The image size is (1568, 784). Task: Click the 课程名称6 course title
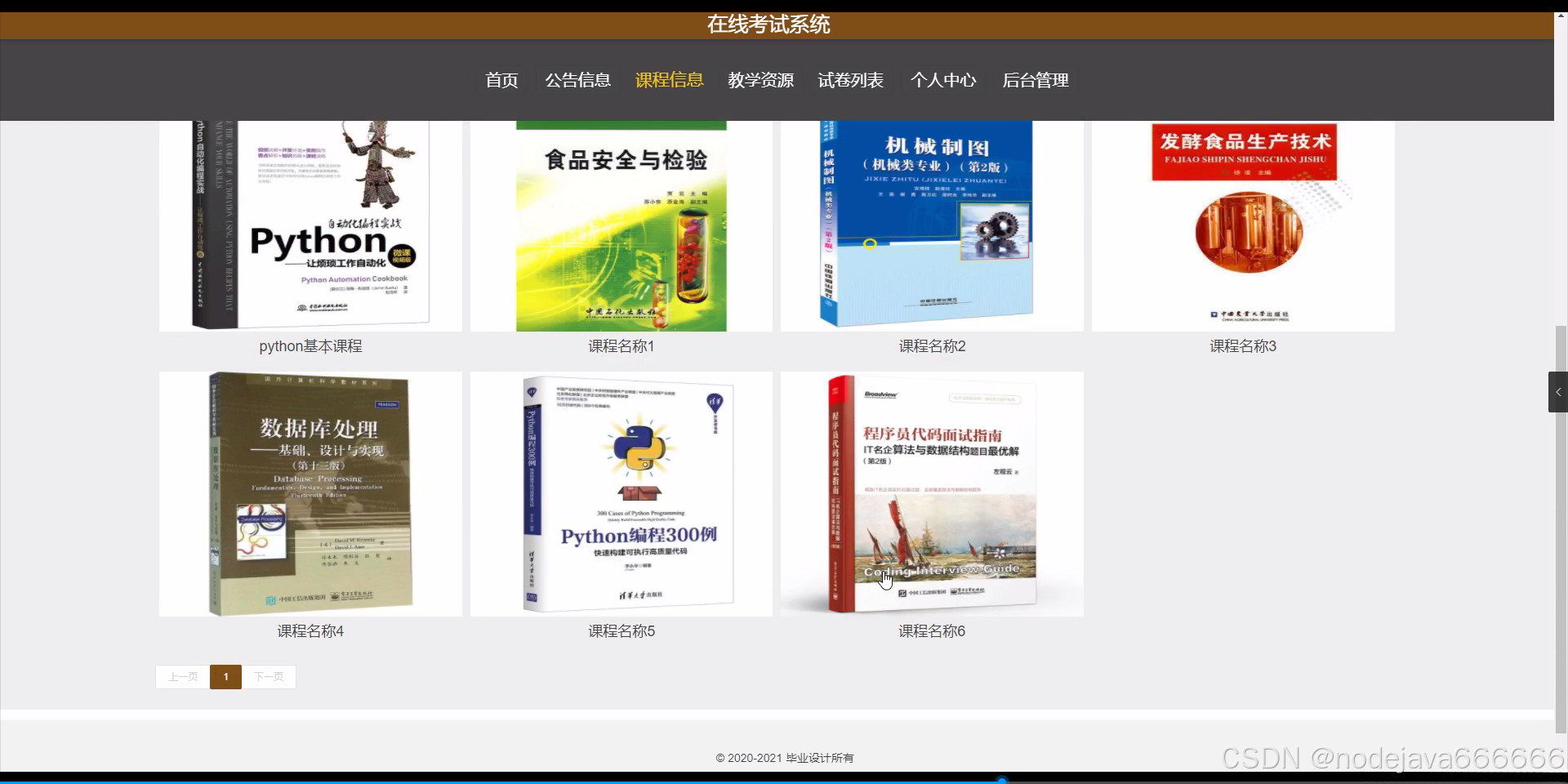pyautogui.click(x=932, y=631)
